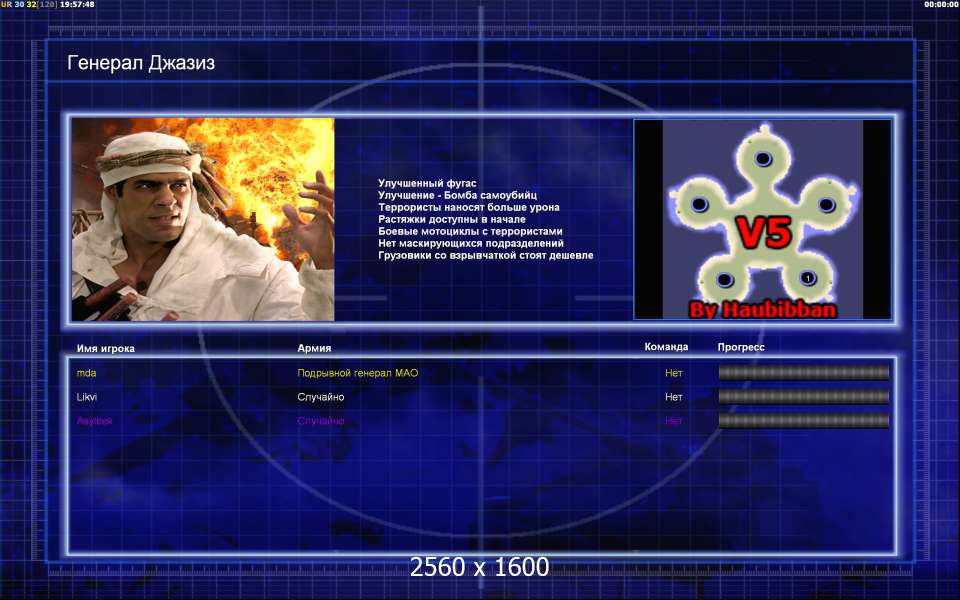Select the topmost start position on map

(x=763, y=159)
